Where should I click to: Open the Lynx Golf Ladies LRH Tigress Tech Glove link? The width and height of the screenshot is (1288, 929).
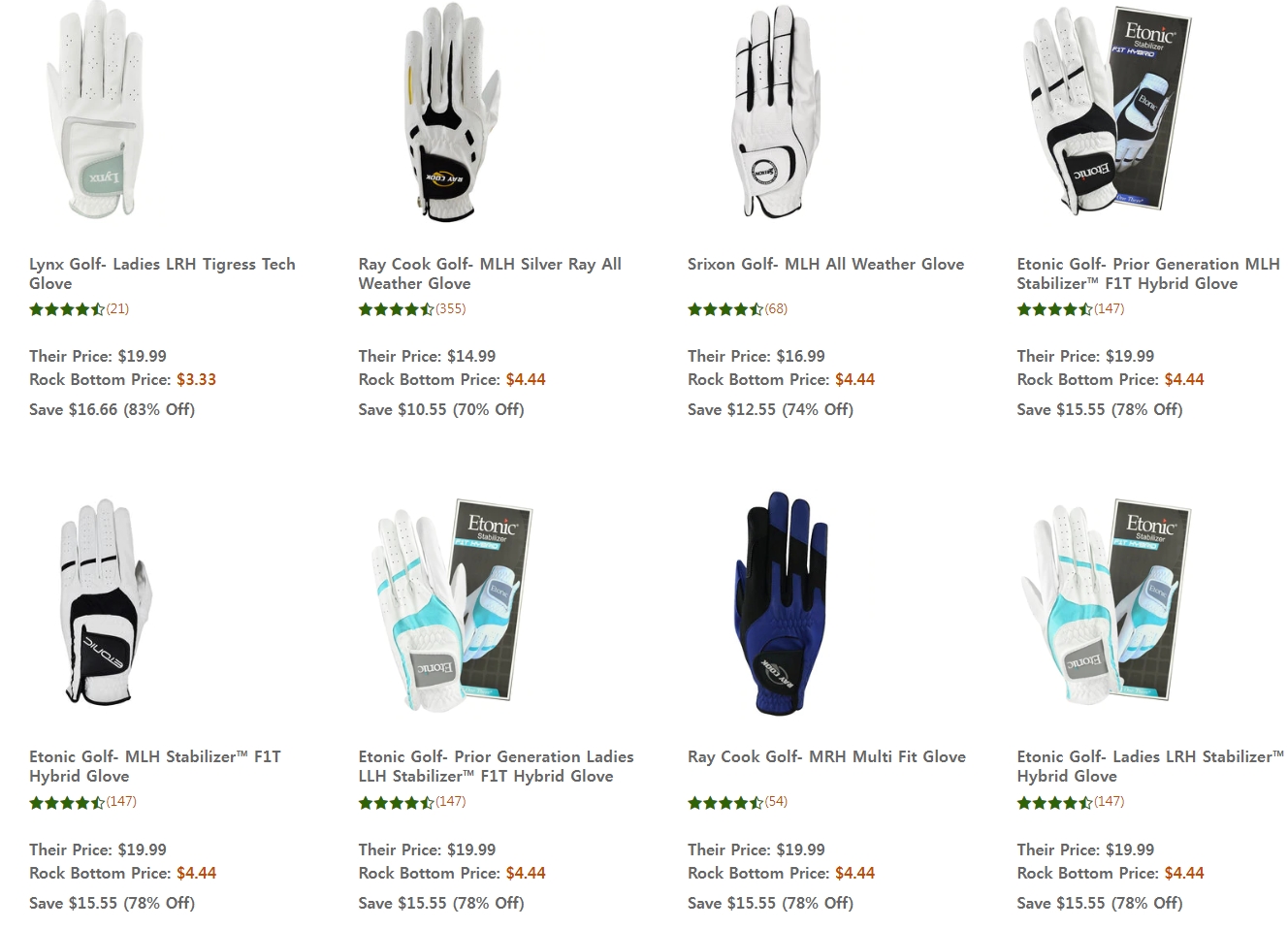[x=162, y=273]
